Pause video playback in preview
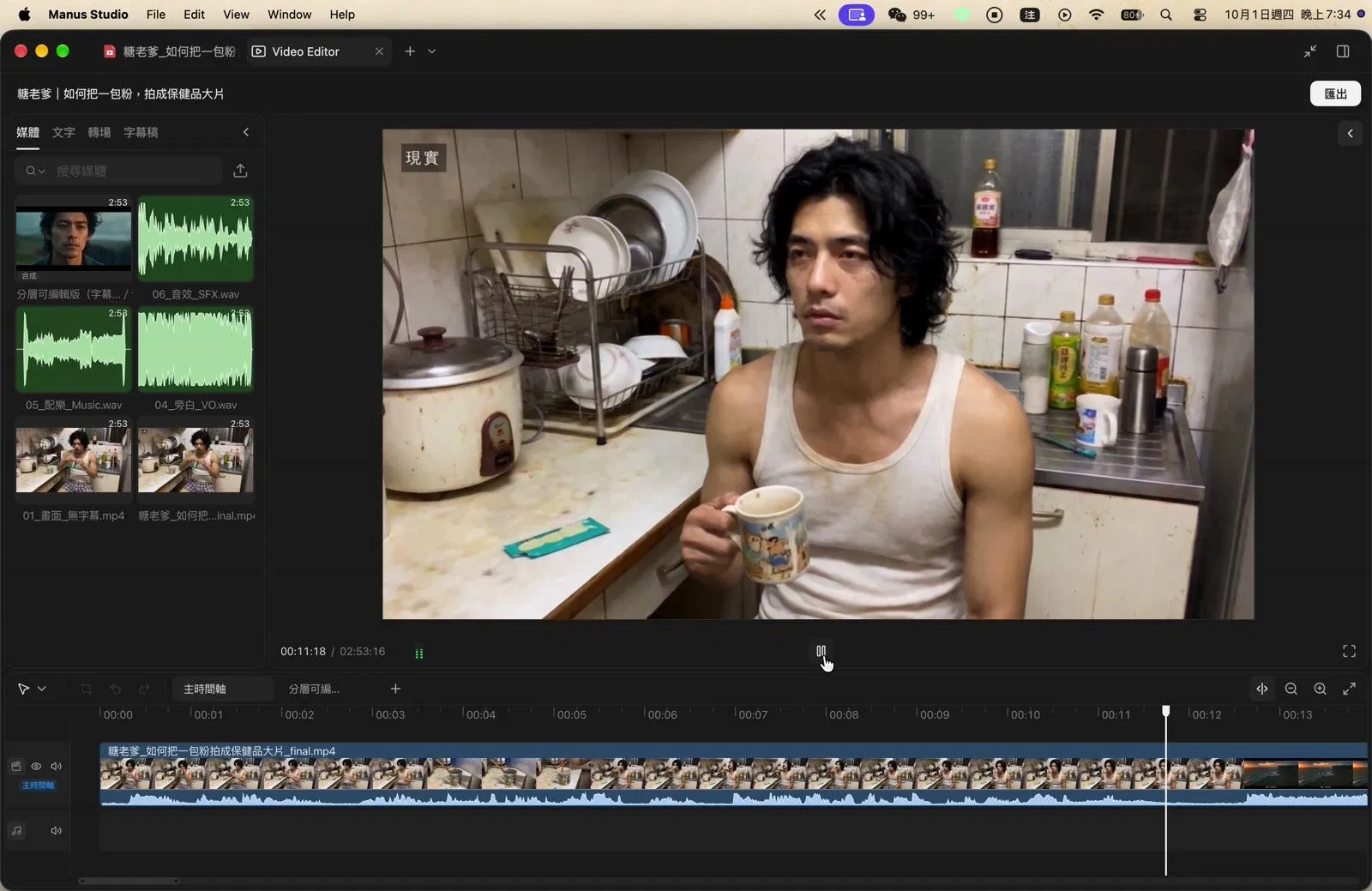Viewport: 1372px width, 891px height. (821, 652)
